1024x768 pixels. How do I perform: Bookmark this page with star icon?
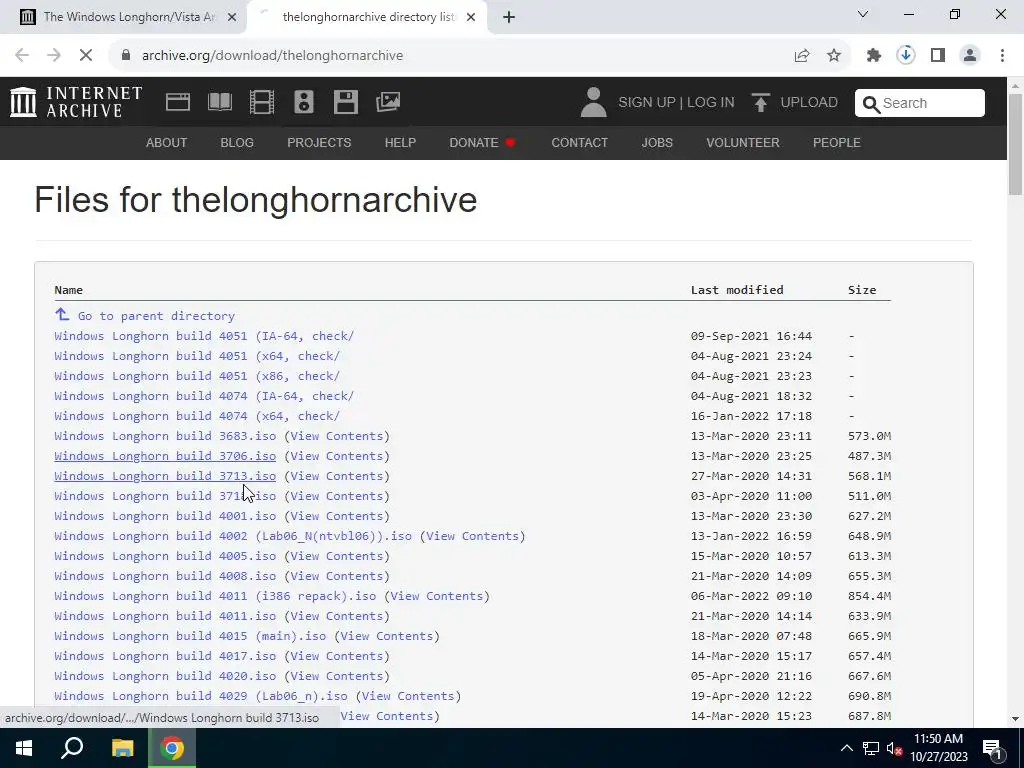pyautogui.click(x=834, y=56)
